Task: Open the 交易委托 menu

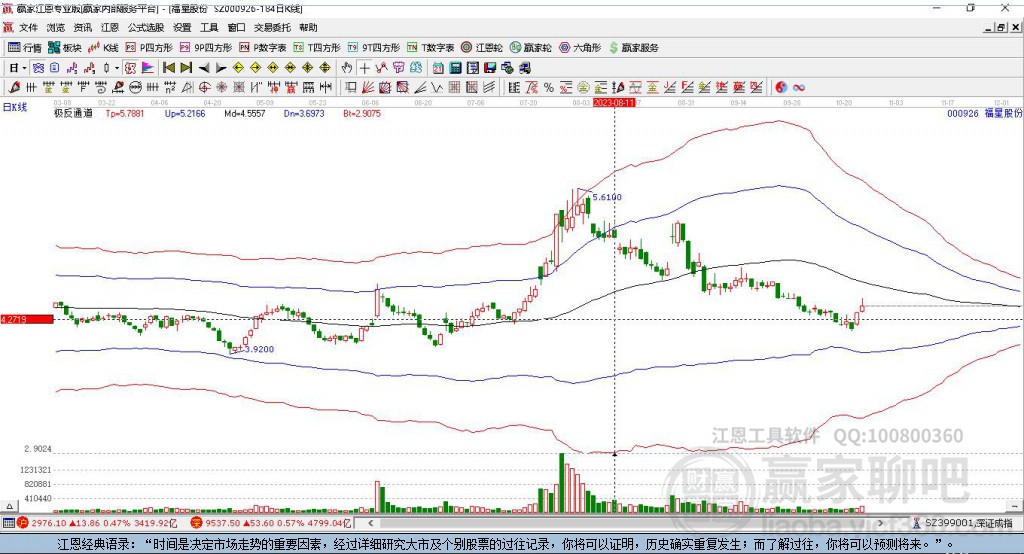Action: 272,27
